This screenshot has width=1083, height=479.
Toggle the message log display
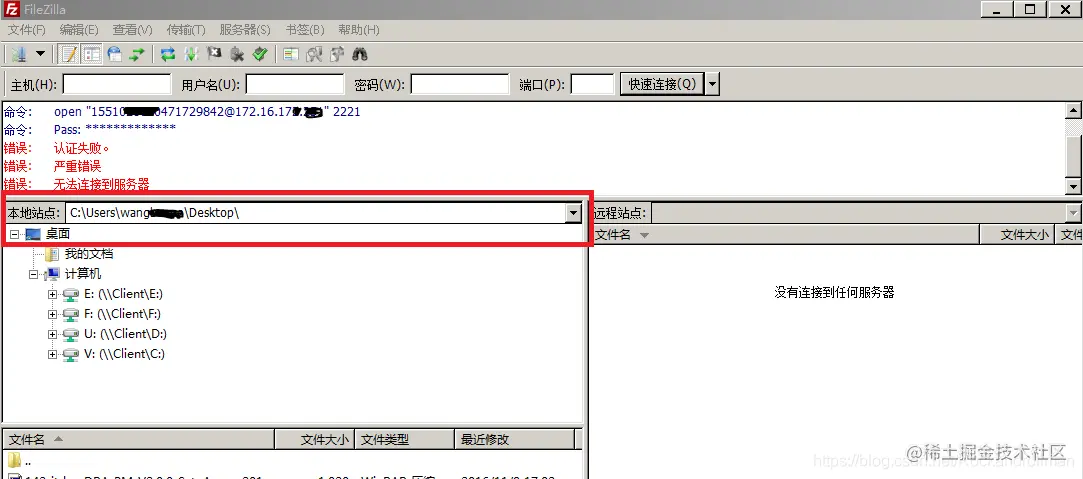tap(68, 54)
